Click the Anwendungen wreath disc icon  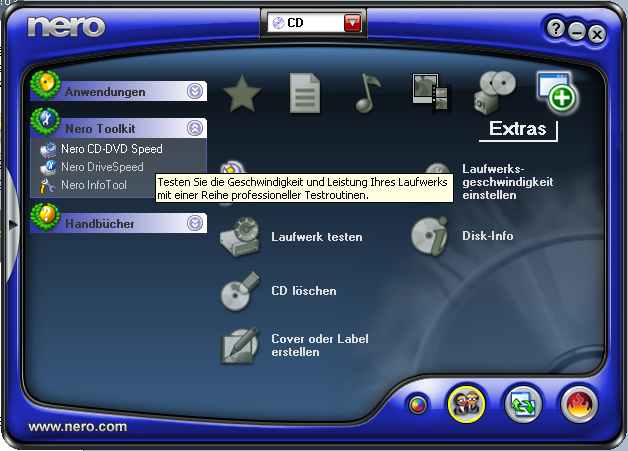click(45, 85)
